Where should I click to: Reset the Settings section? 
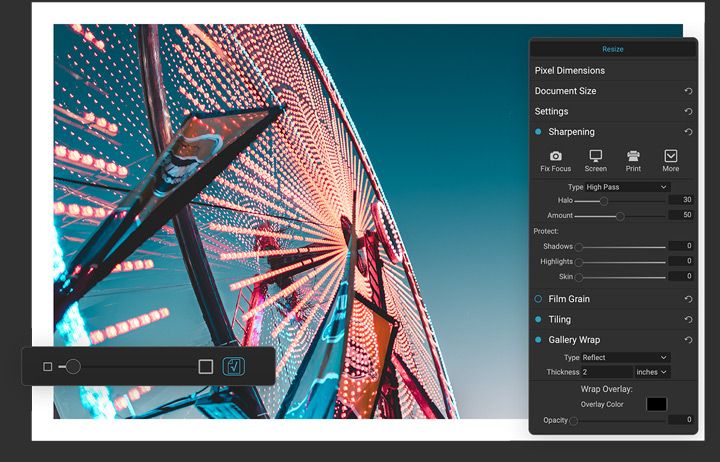[x=688, y=112]
